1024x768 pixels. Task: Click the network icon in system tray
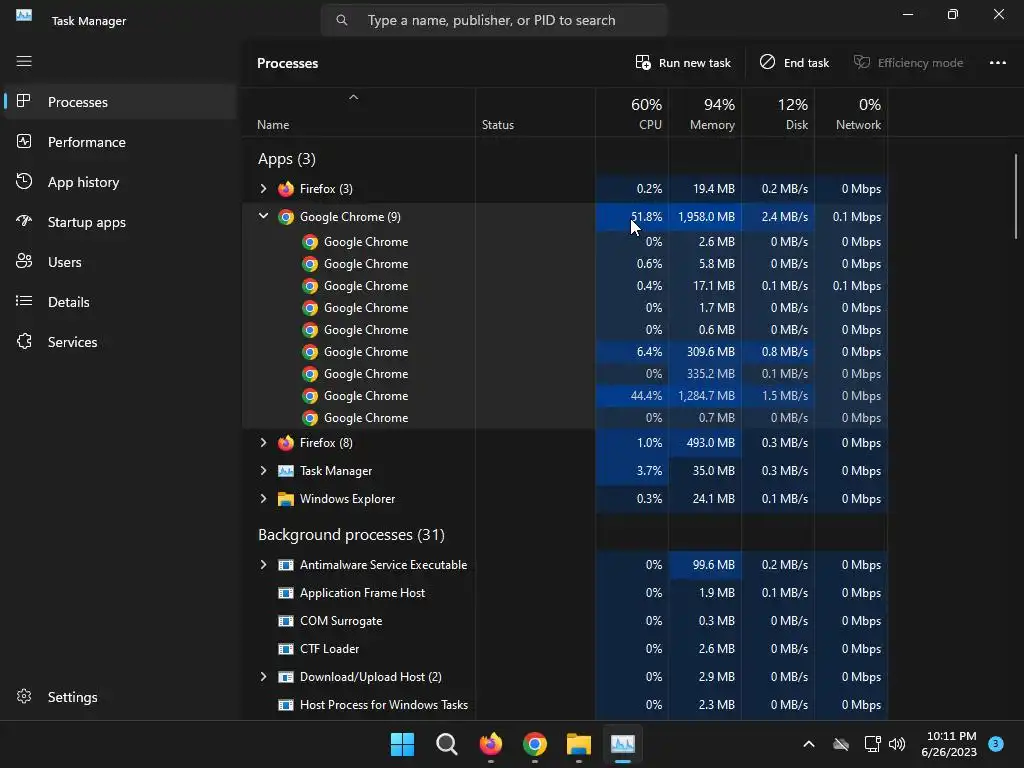point(872,744)
